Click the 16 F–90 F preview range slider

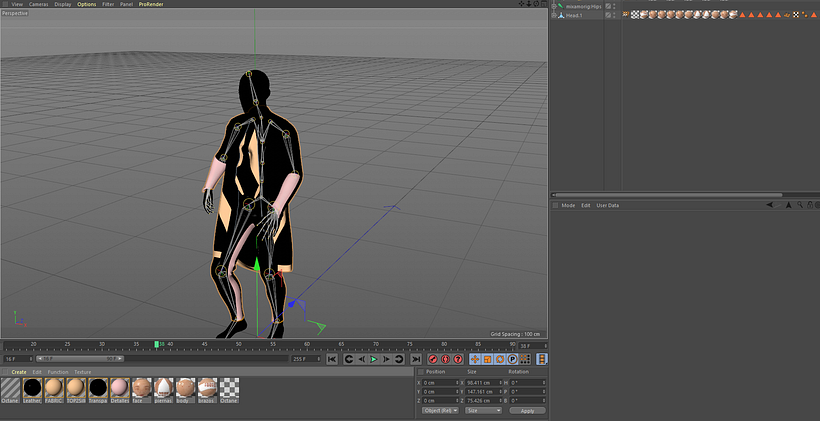coord(80,359)
